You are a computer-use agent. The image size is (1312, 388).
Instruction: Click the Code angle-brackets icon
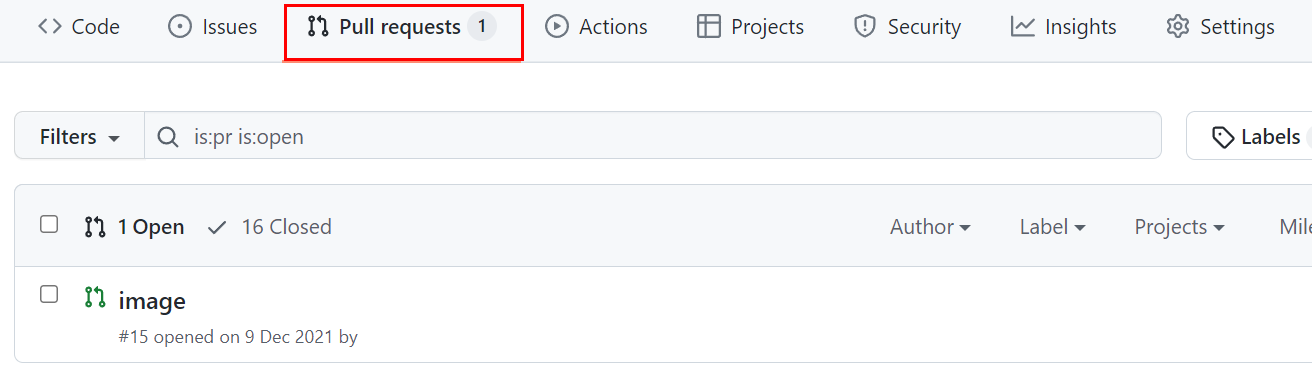click(x=49, y=27)
